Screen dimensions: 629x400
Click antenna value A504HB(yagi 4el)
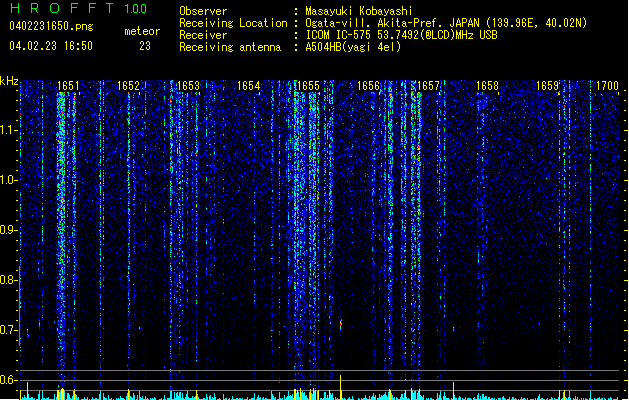(x=353, y=47)
